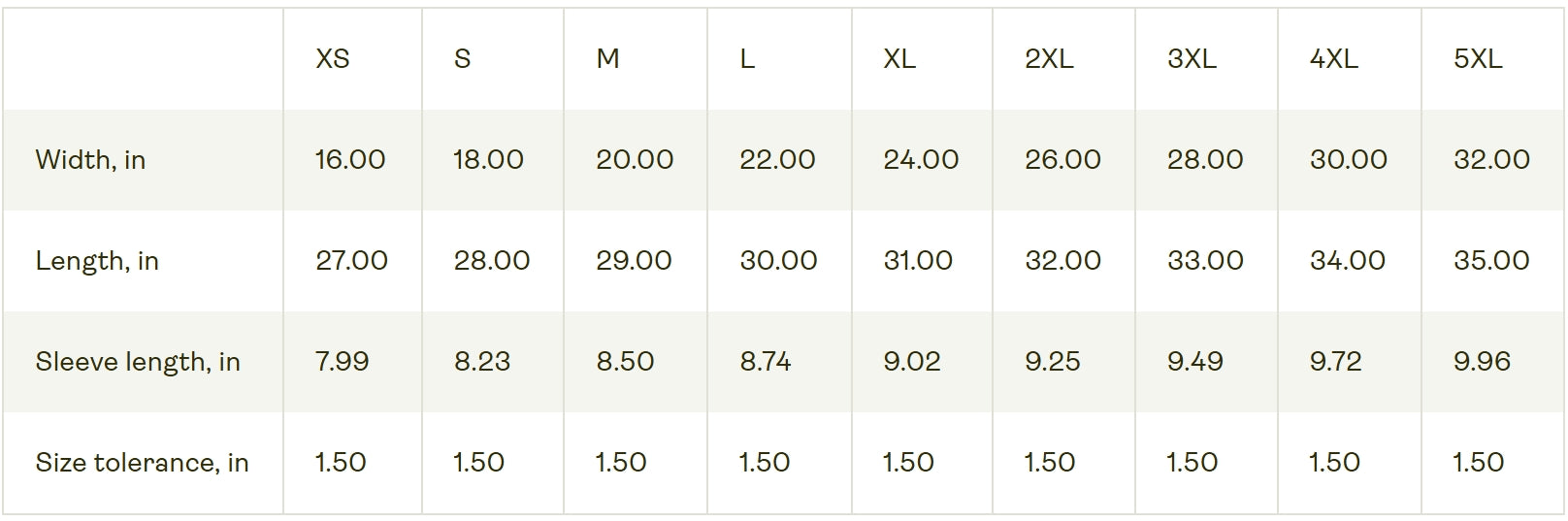Select the L size column header
The width and height of the screenshot is (1568, 521).
[747, 59]
